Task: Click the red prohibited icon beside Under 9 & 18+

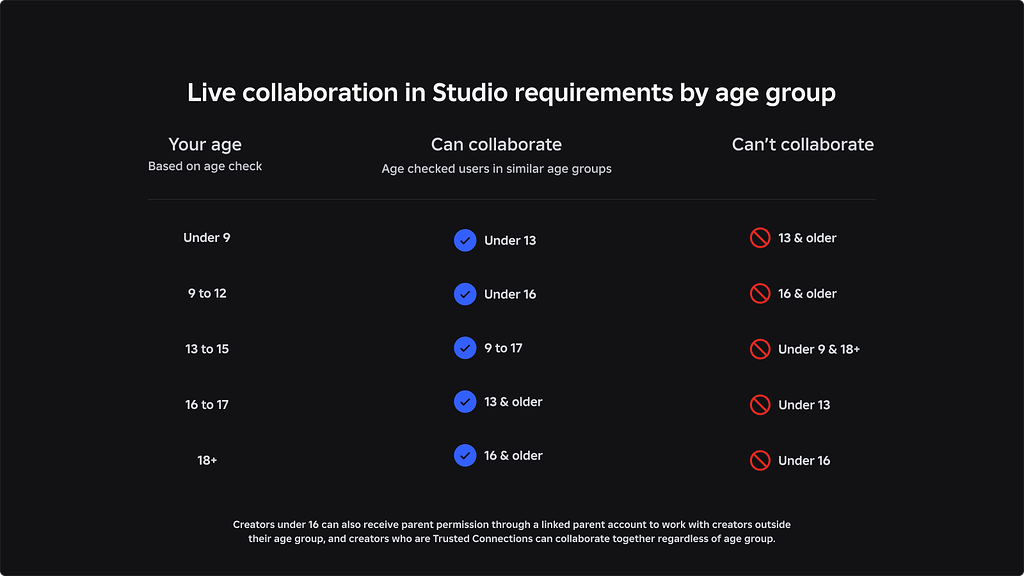Action: [760, 349]
